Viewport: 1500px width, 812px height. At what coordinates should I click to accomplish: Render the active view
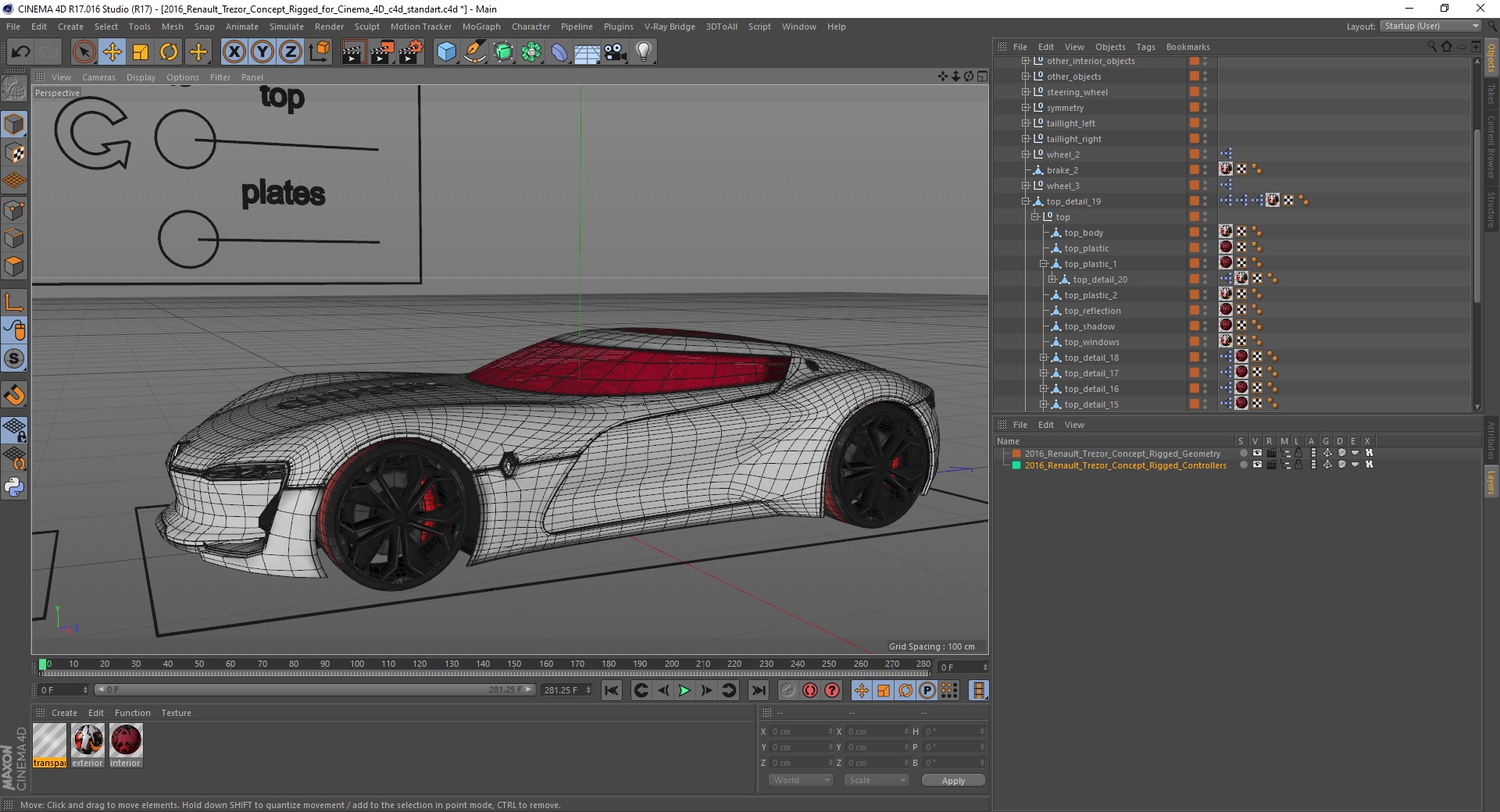click(x=353, y=52)
